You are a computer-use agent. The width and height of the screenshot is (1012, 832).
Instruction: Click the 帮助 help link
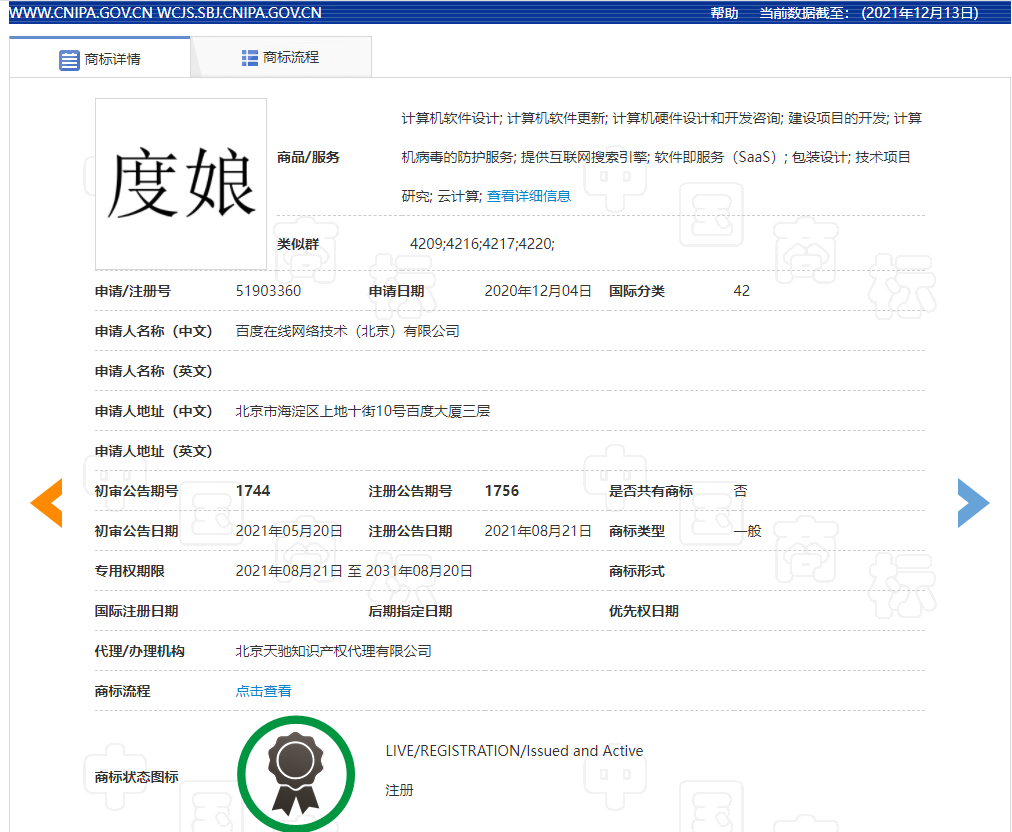[x=724, y=13]
